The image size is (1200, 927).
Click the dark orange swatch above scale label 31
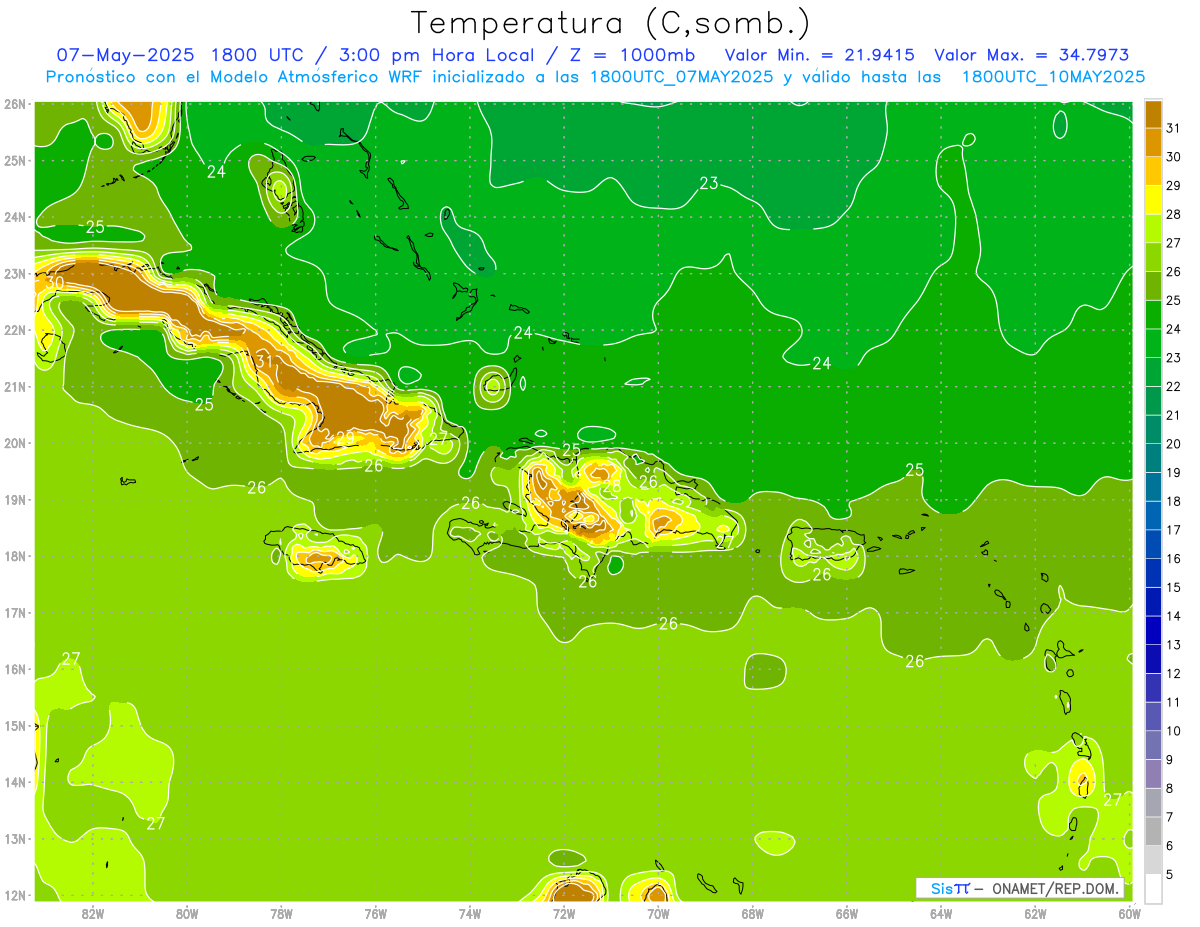(x=1153, y=115)
